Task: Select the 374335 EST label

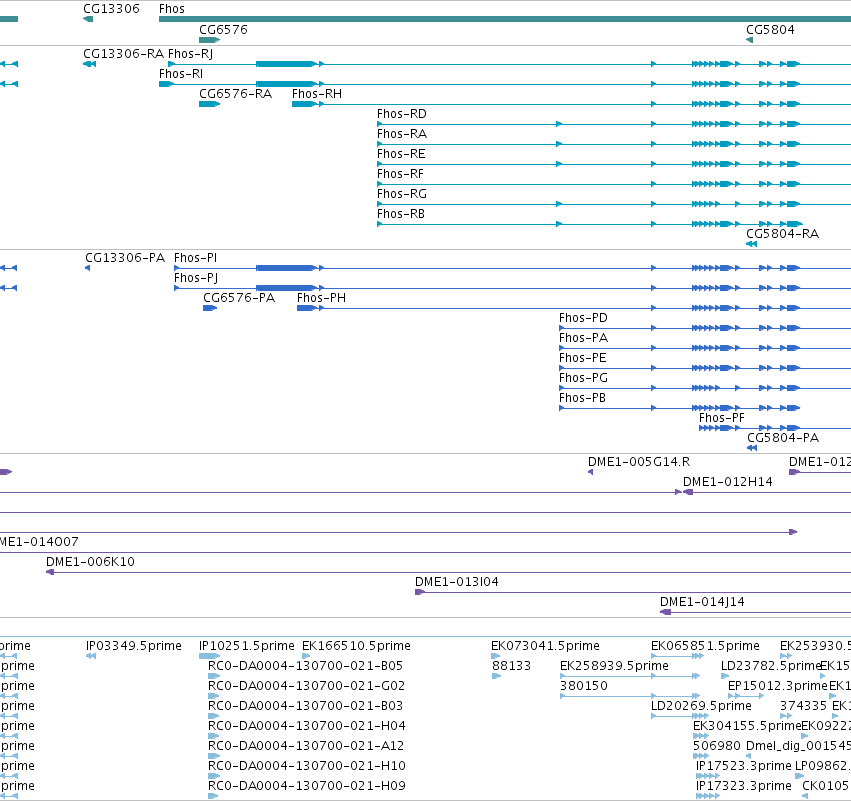Action: (803, 706)
